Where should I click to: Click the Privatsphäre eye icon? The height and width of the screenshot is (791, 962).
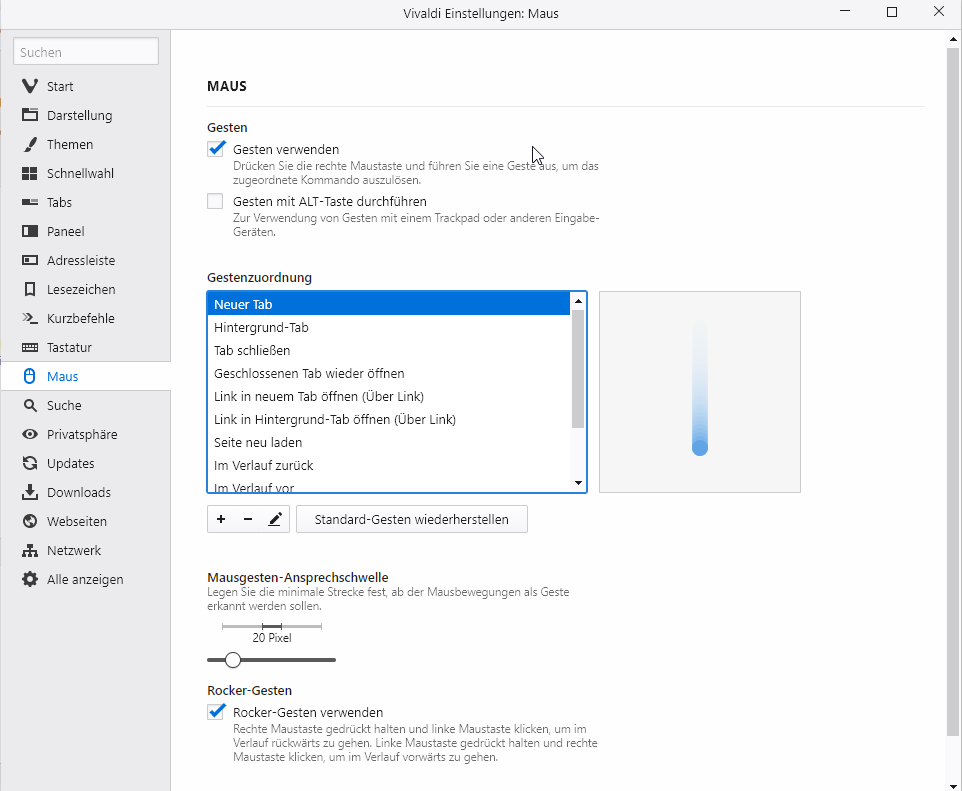(x=29, y=434)
